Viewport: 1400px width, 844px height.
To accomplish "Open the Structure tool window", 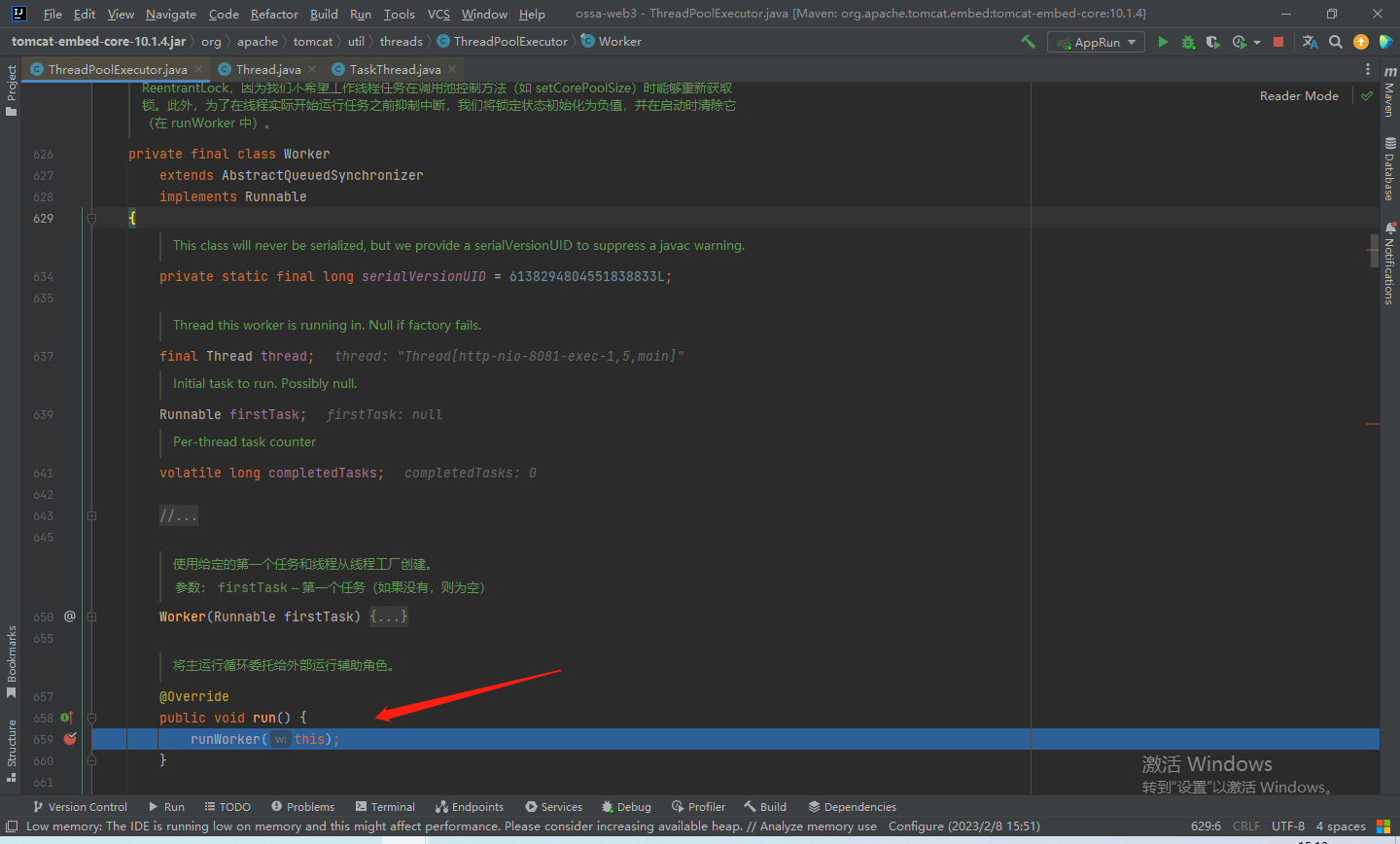I will pyautogui.click(x=11, y=751).
